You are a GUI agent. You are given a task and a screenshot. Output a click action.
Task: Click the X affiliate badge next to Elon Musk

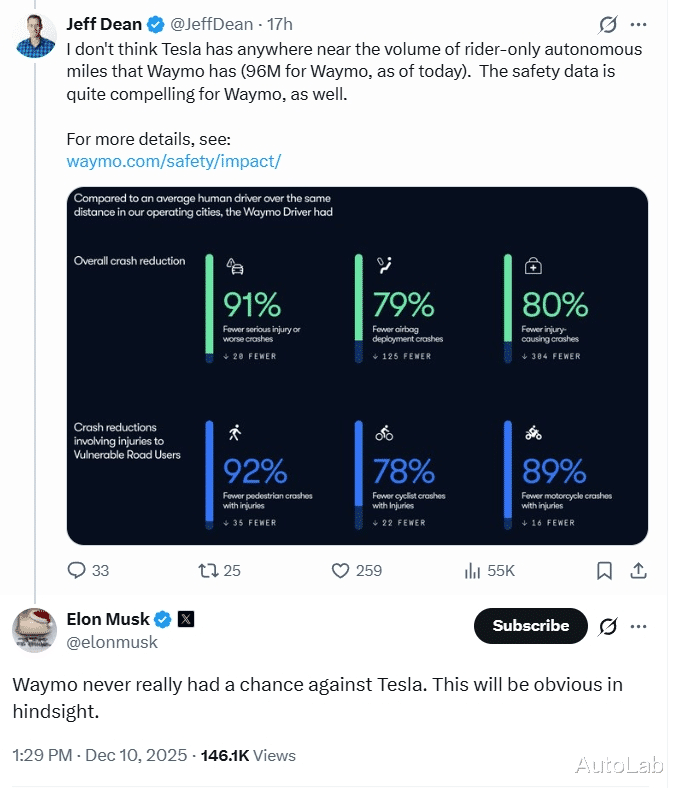coord(186,619)
